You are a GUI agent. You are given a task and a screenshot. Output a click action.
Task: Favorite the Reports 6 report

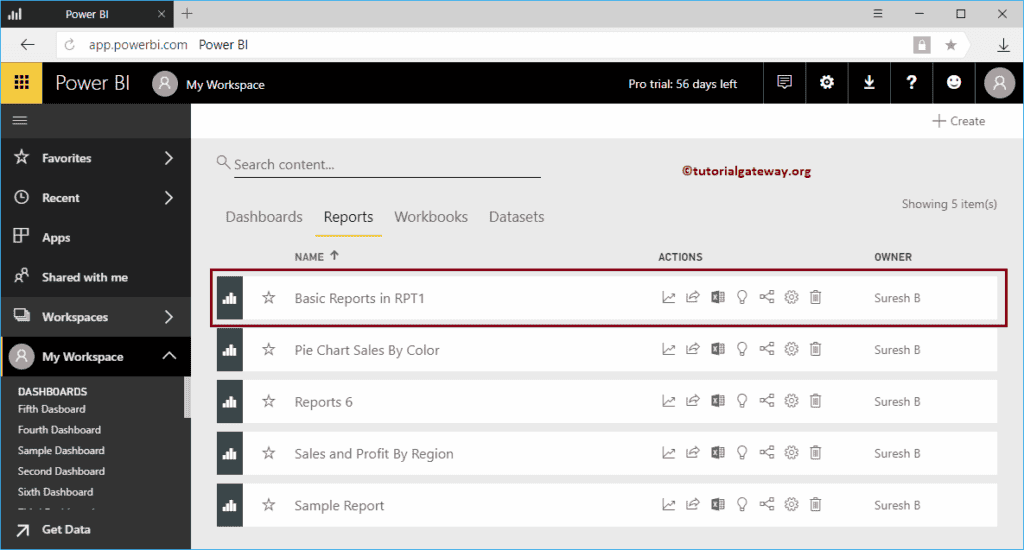click(x=268, y=401)
